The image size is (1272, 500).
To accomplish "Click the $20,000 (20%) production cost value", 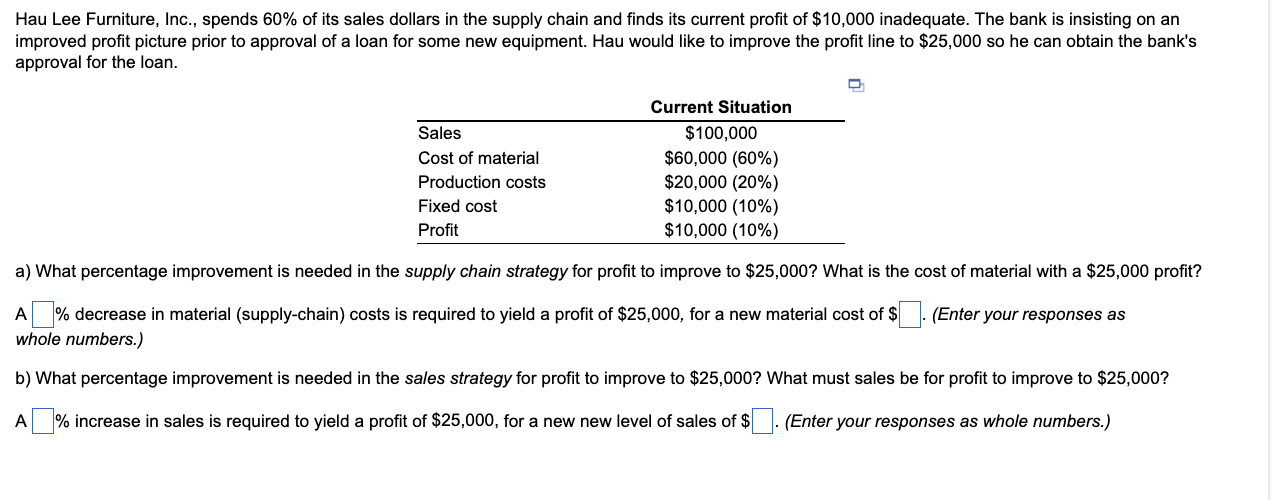I will click(721, 182).
